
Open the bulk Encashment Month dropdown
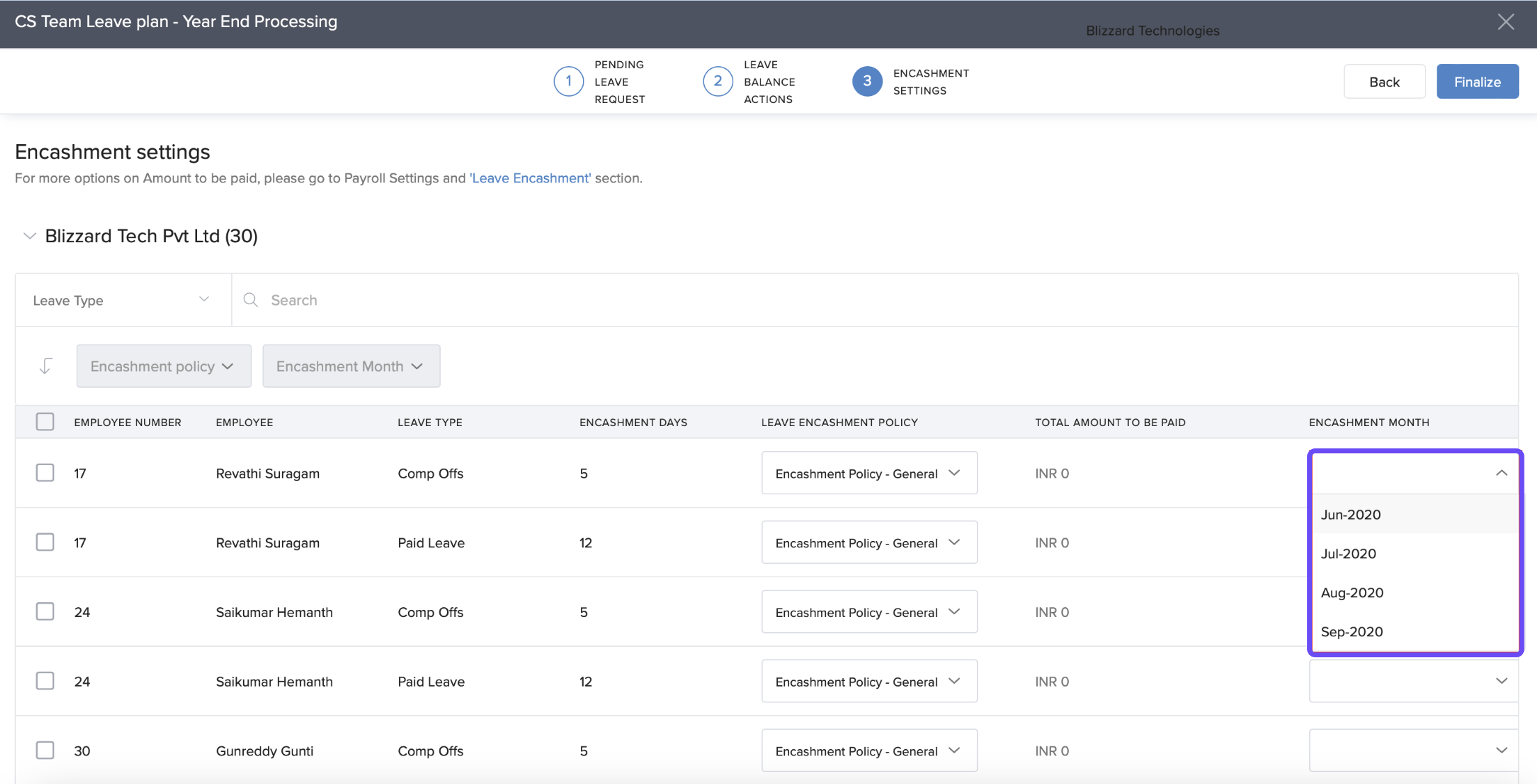click(x=351, y=366)
